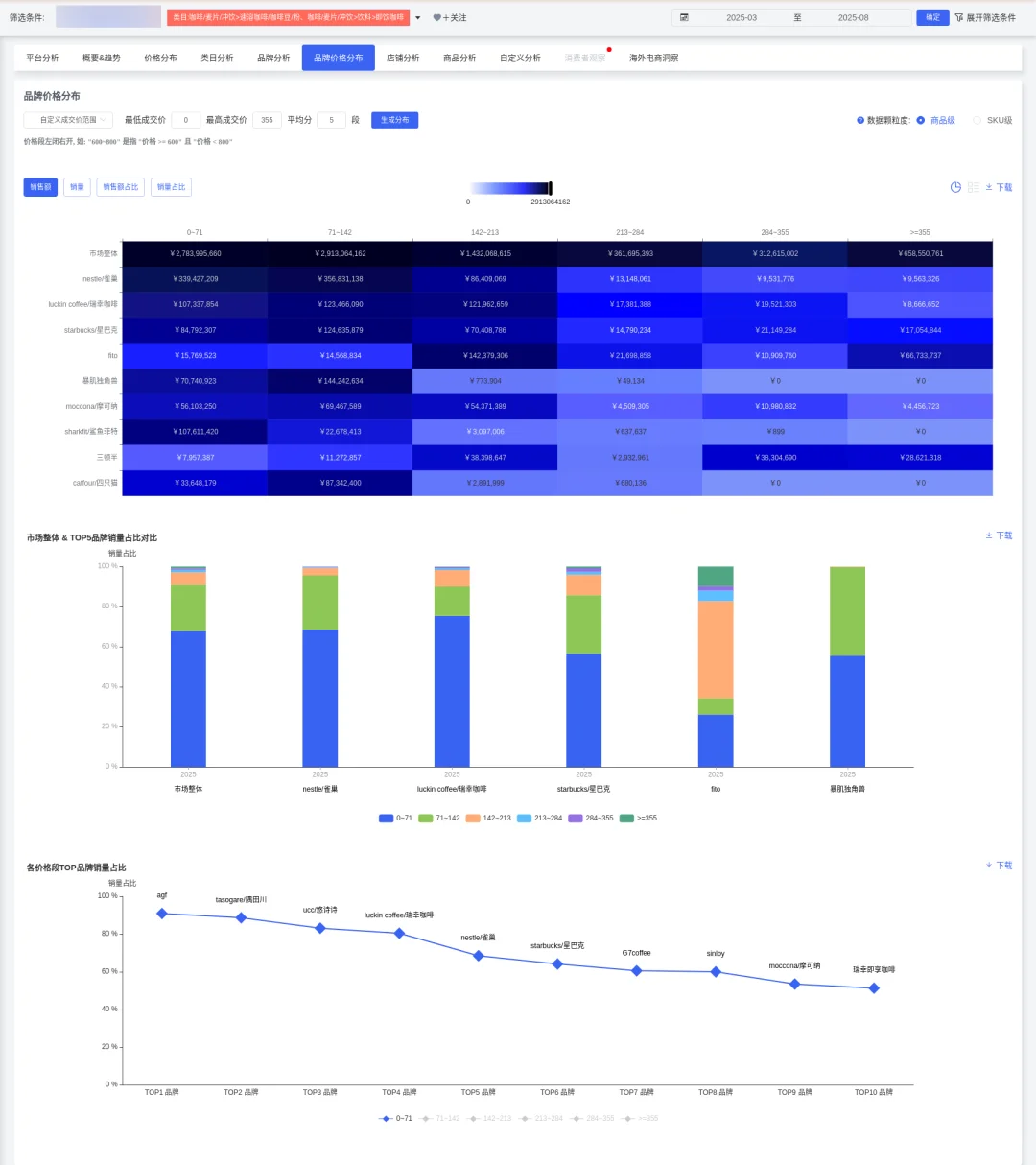Click the agf diamond point on line chart
Screen dimensions: 1036x1165
pos(162,914)
